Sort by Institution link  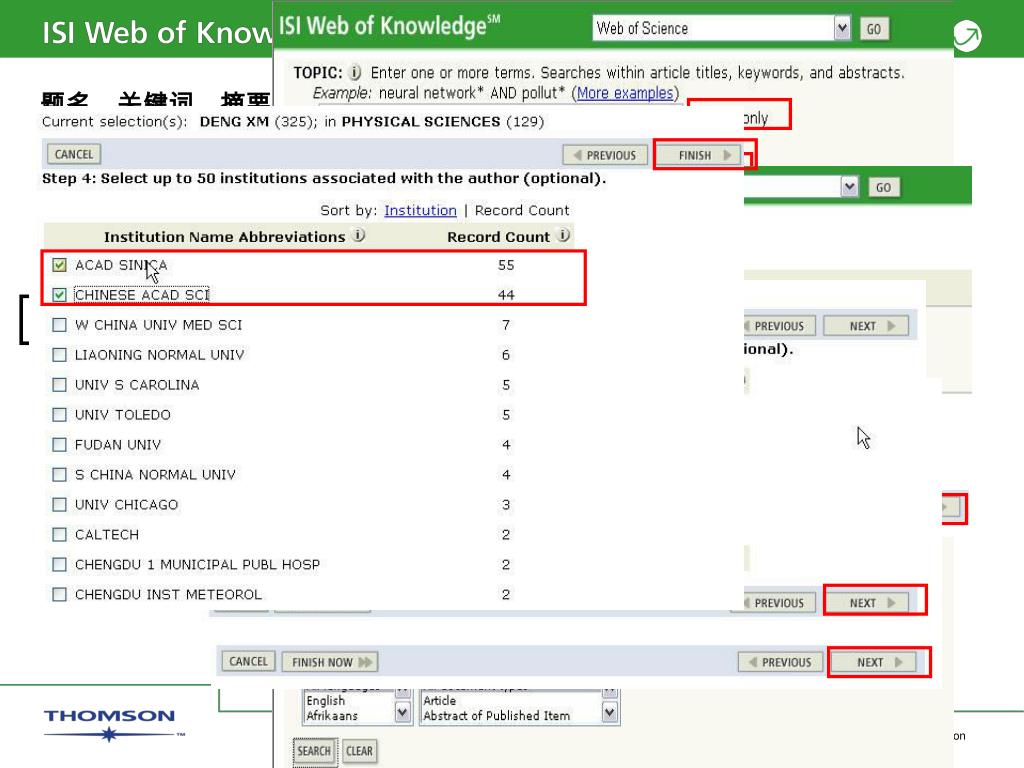[421, 210]
